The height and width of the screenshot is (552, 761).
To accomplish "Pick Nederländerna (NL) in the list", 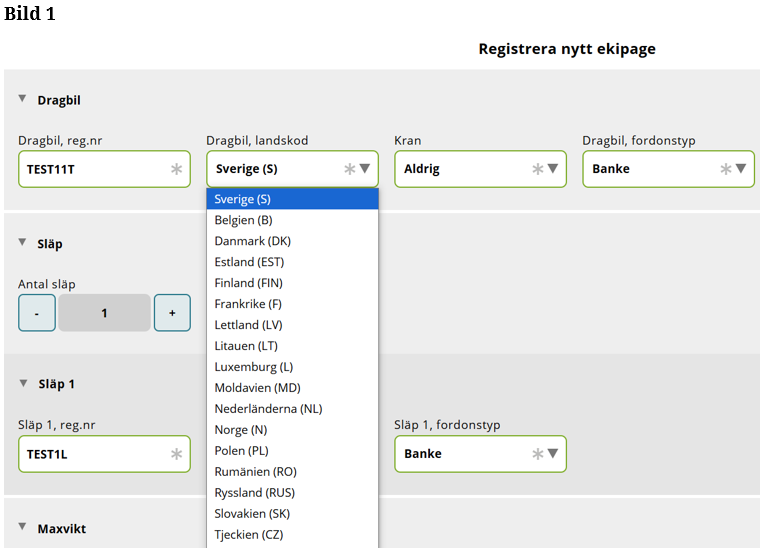I will [292, 409].
